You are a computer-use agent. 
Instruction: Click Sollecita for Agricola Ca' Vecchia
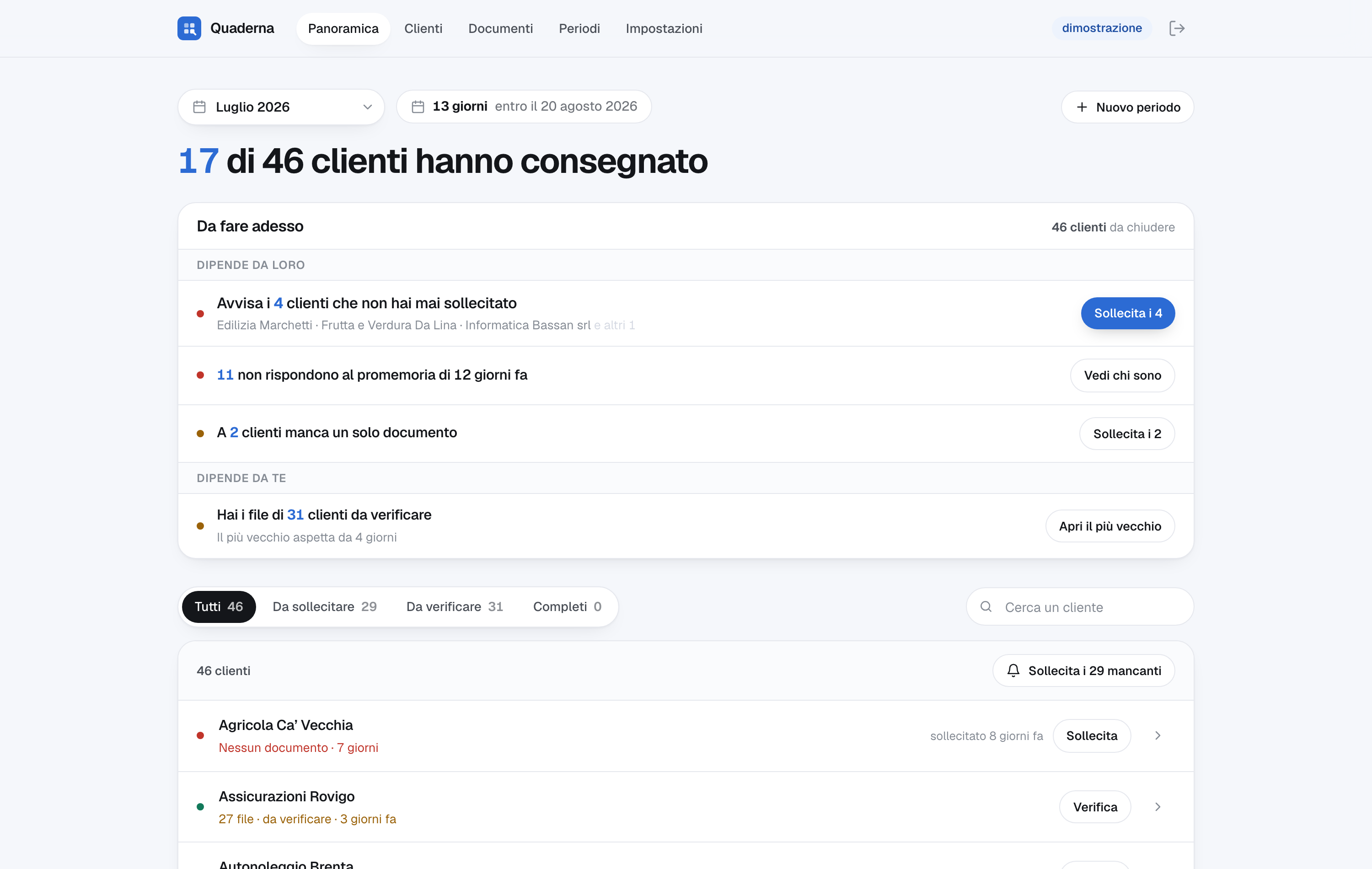(1091, 735)
